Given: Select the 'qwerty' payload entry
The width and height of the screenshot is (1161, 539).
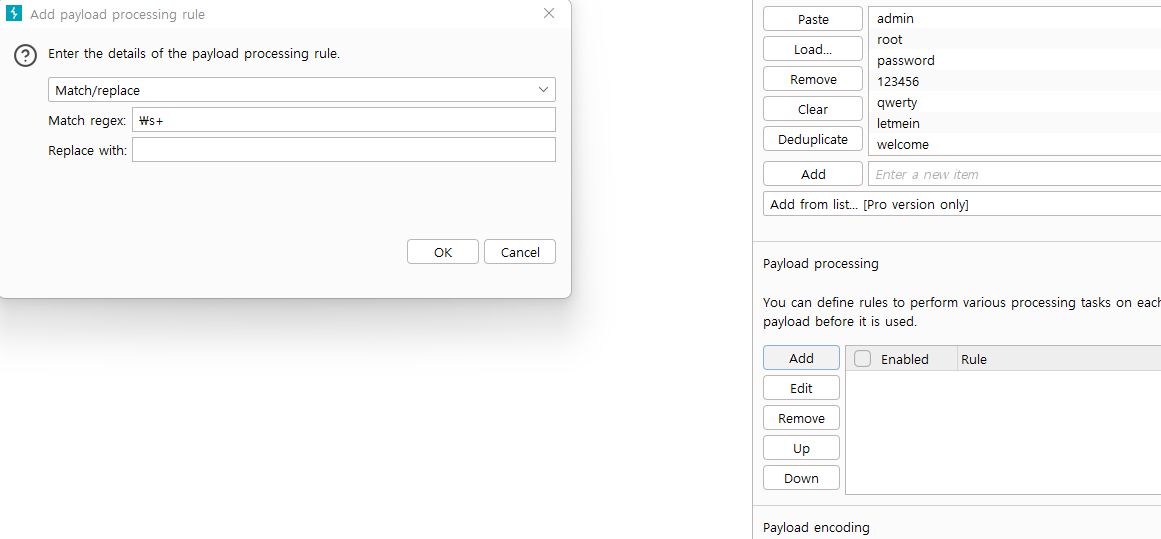Looking at the screenshot, I should [x=897, y=102].
